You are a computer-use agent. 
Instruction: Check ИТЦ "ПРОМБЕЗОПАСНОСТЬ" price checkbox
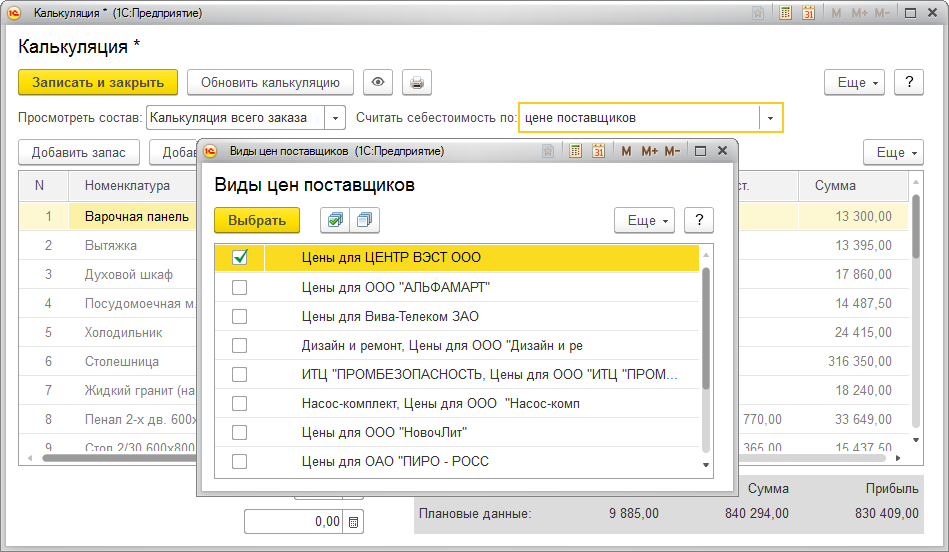pyautogui.click(x=240, y=374)
